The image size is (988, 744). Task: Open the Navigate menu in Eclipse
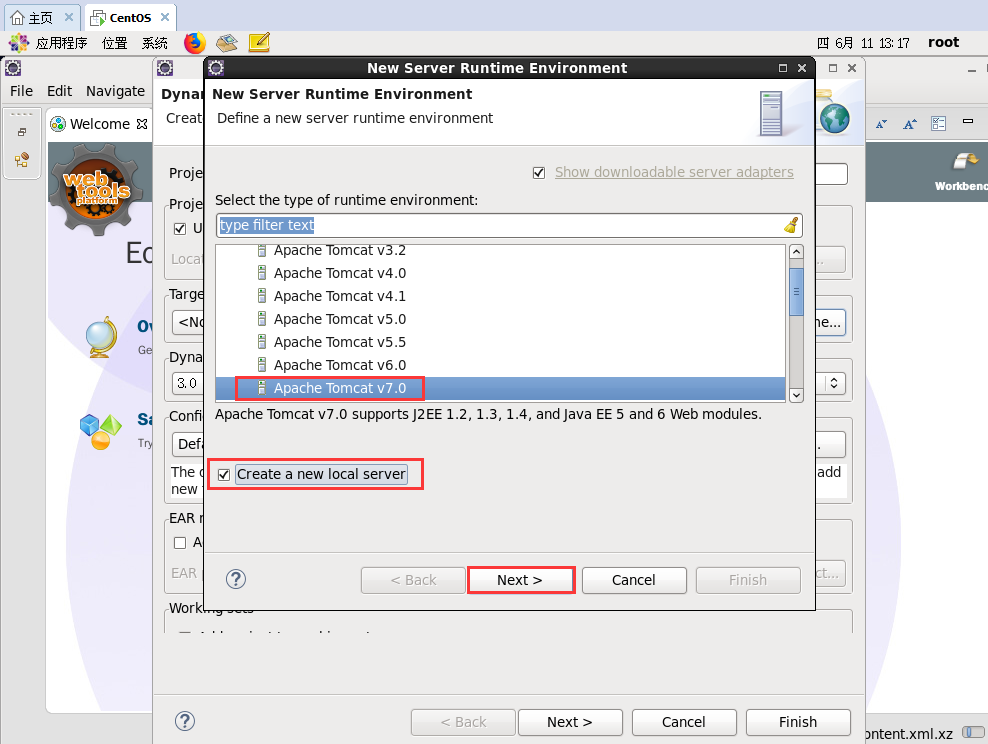pyautogui.click(x=115, y=91)
